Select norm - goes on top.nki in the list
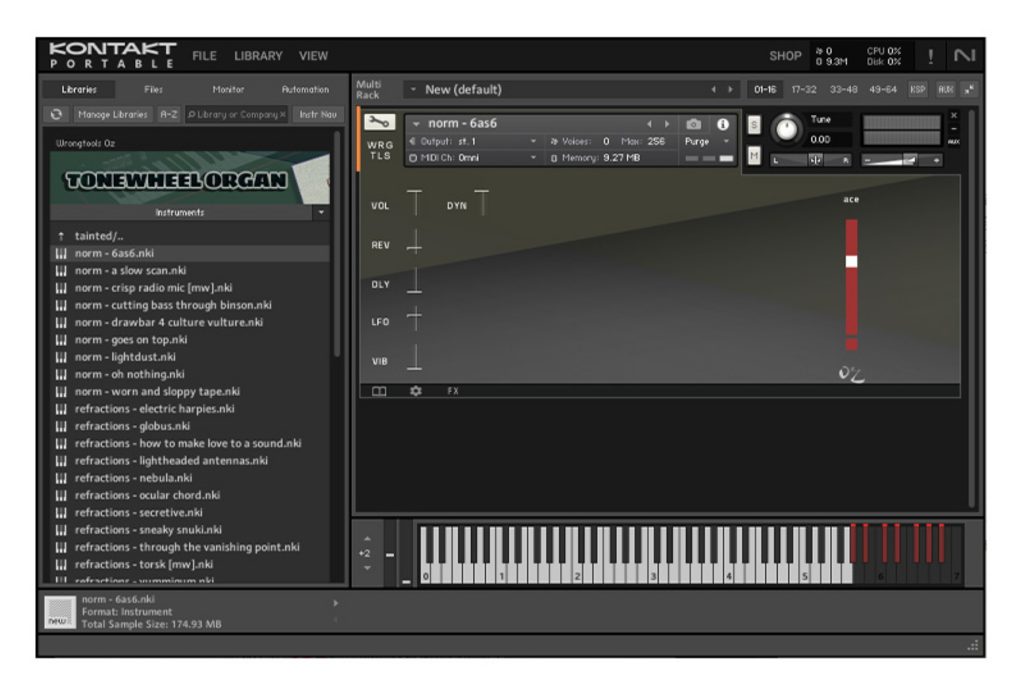The width and height of the screenshot is (1024, 694). coord(131,340)
